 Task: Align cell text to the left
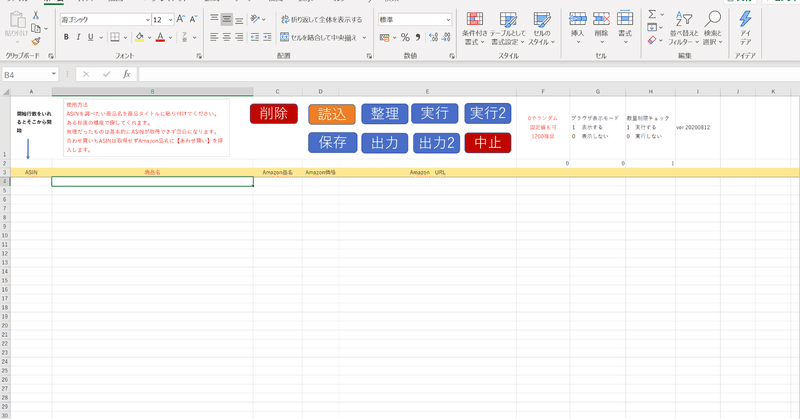pos(214,37)
